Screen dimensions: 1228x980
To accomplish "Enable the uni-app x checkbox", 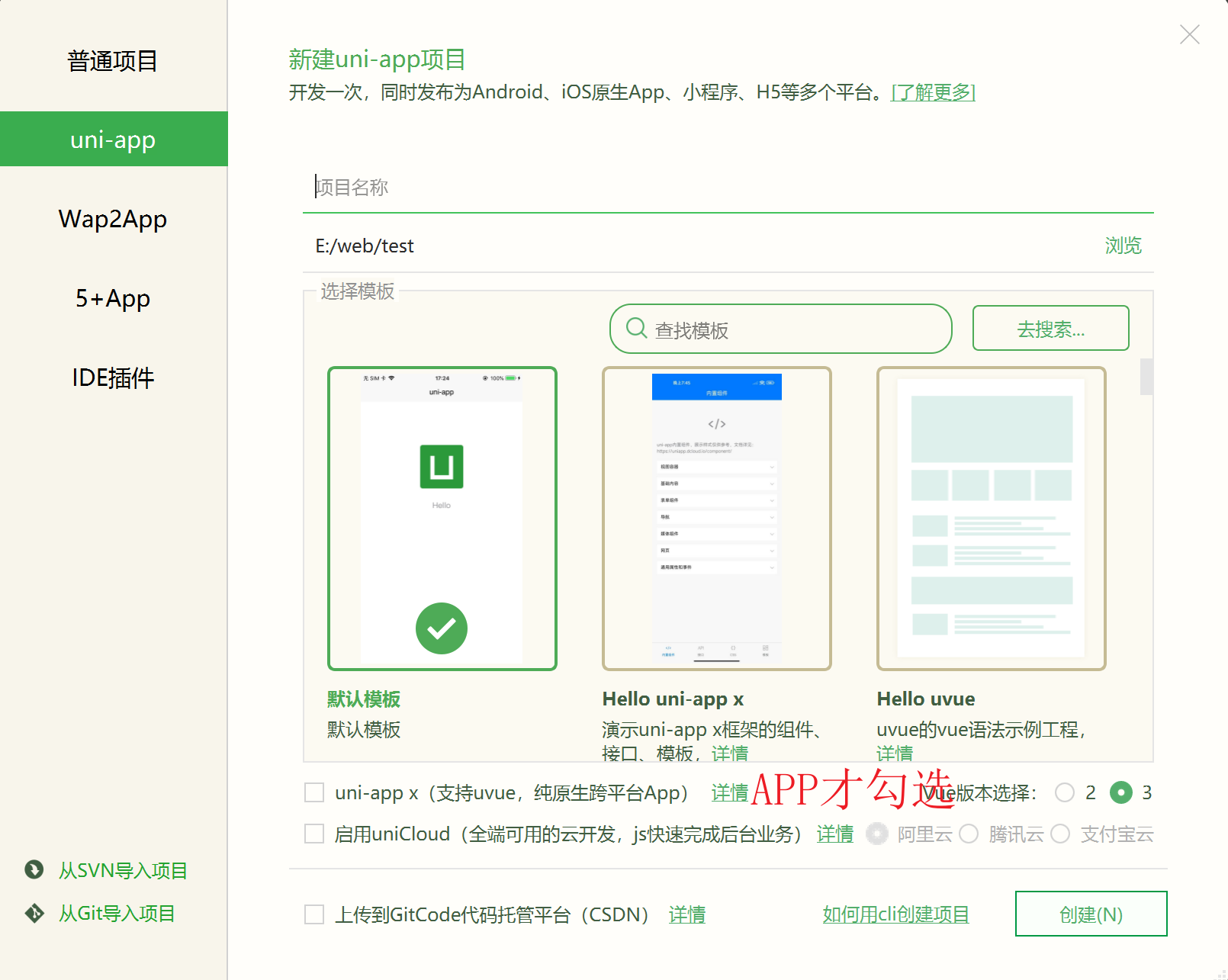I will click(x=314, y=792).
